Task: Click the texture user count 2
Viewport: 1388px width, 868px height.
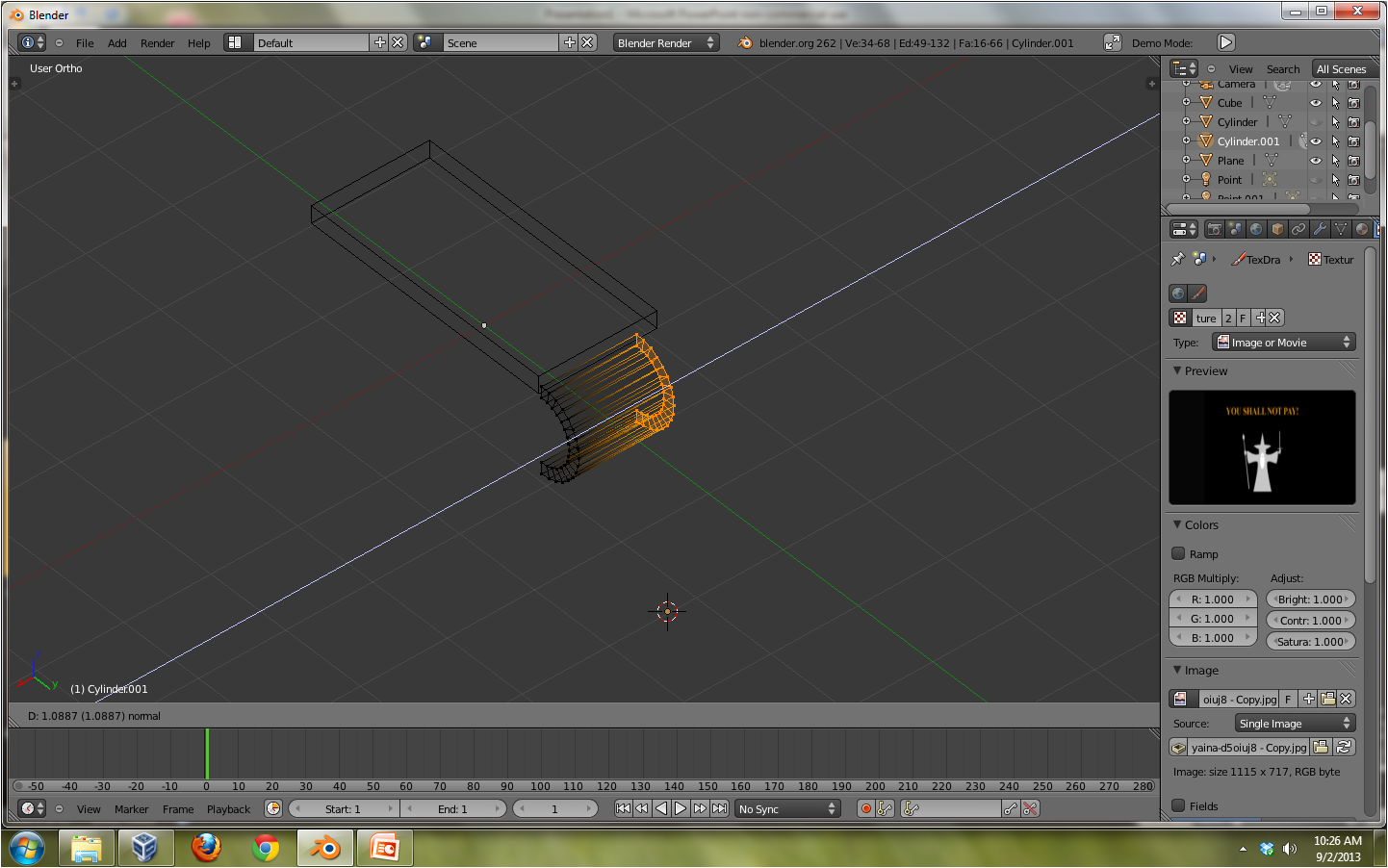Action: click(1228, 318)
